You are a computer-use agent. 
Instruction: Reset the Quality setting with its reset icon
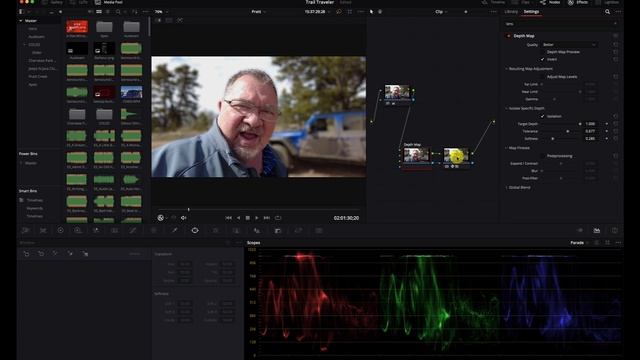pyautogui.click(x=615, y=44)
